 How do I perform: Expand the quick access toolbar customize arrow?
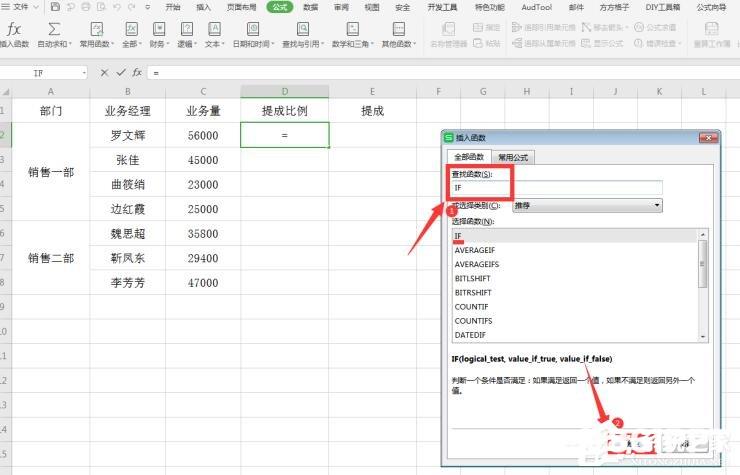pos(148,7)
